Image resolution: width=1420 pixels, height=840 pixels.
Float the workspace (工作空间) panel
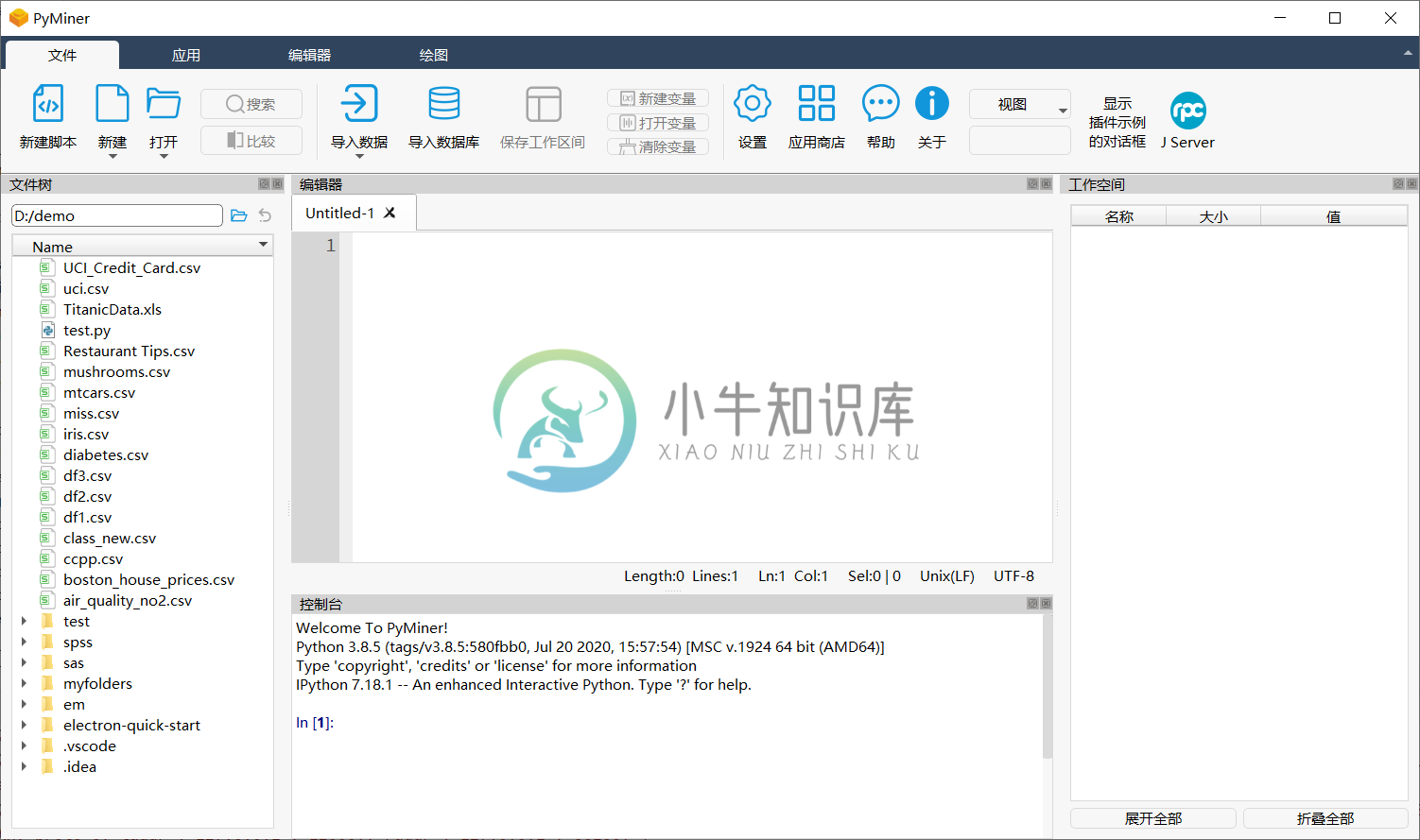pyautogui.click(x=1398, y=184)
